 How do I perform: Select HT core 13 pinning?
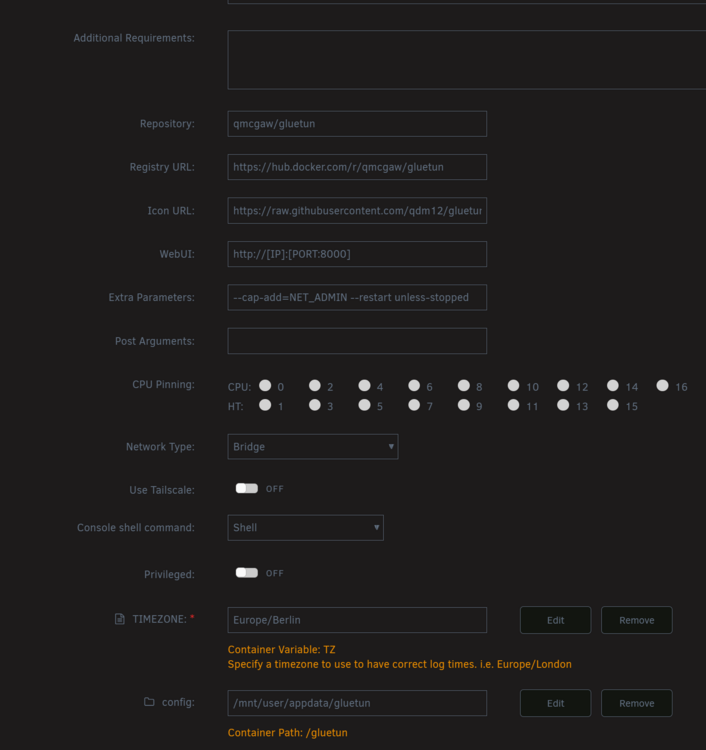tap(563, 405)
